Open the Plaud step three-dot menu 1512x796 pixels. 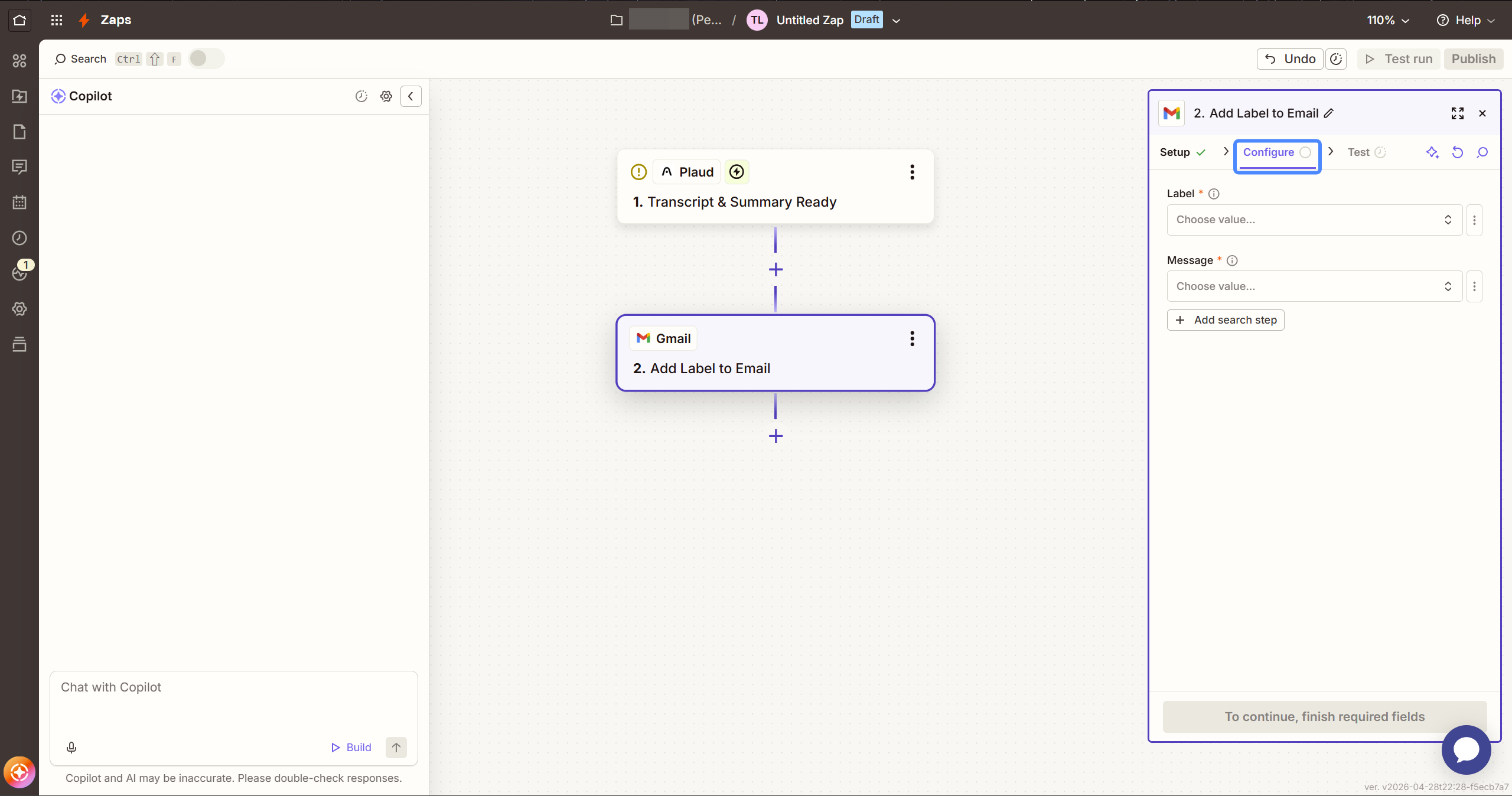(912, 172)
